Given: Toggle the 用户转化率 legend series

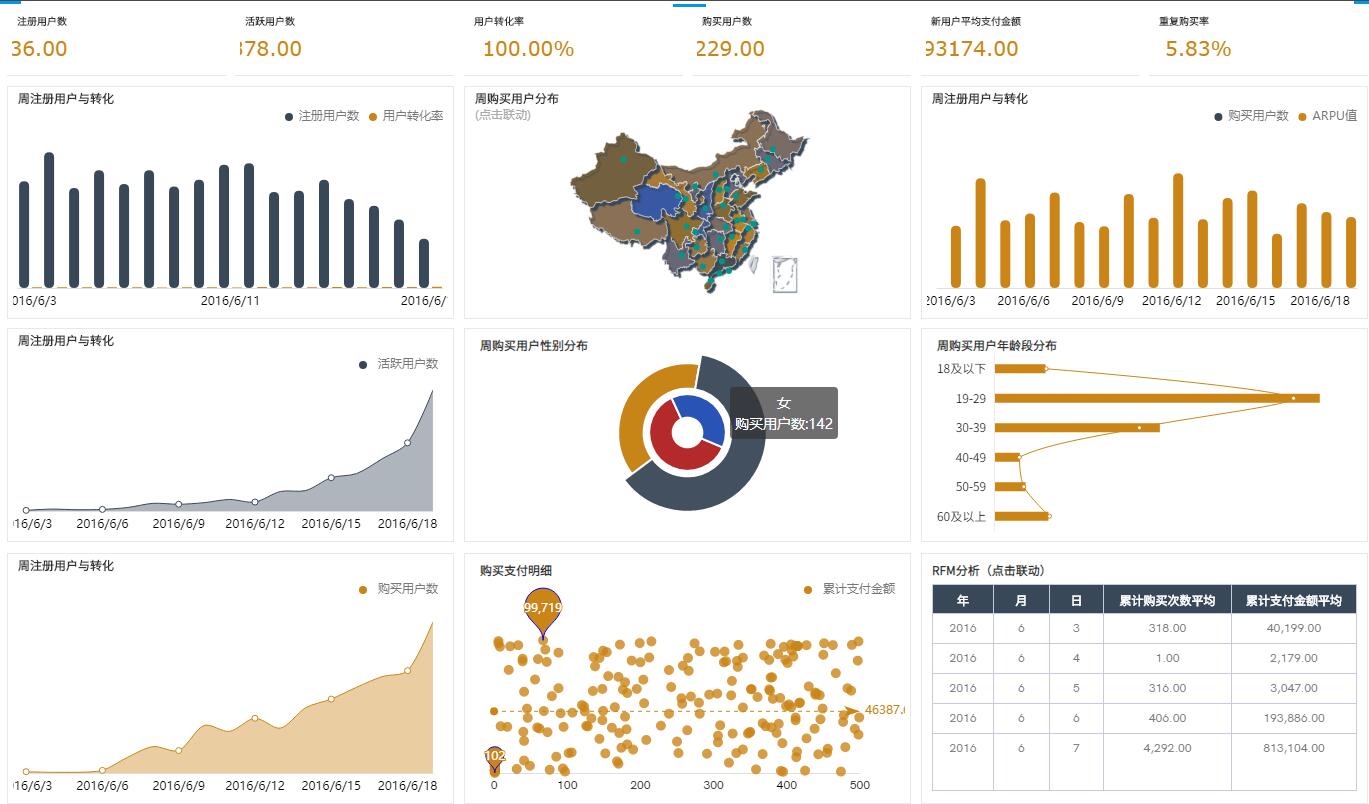Looking at the screenshot, I should click(406, 116).
